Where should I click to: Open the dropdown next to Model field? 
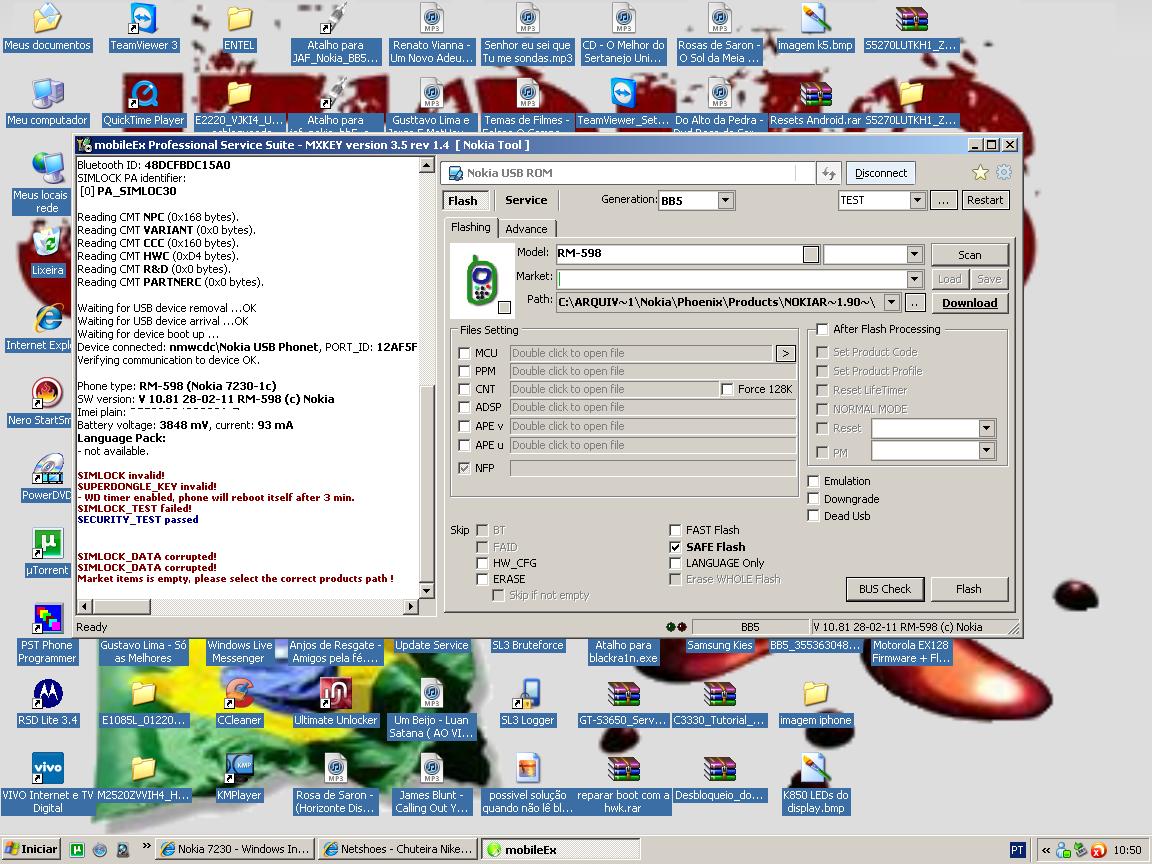[915, 254]
